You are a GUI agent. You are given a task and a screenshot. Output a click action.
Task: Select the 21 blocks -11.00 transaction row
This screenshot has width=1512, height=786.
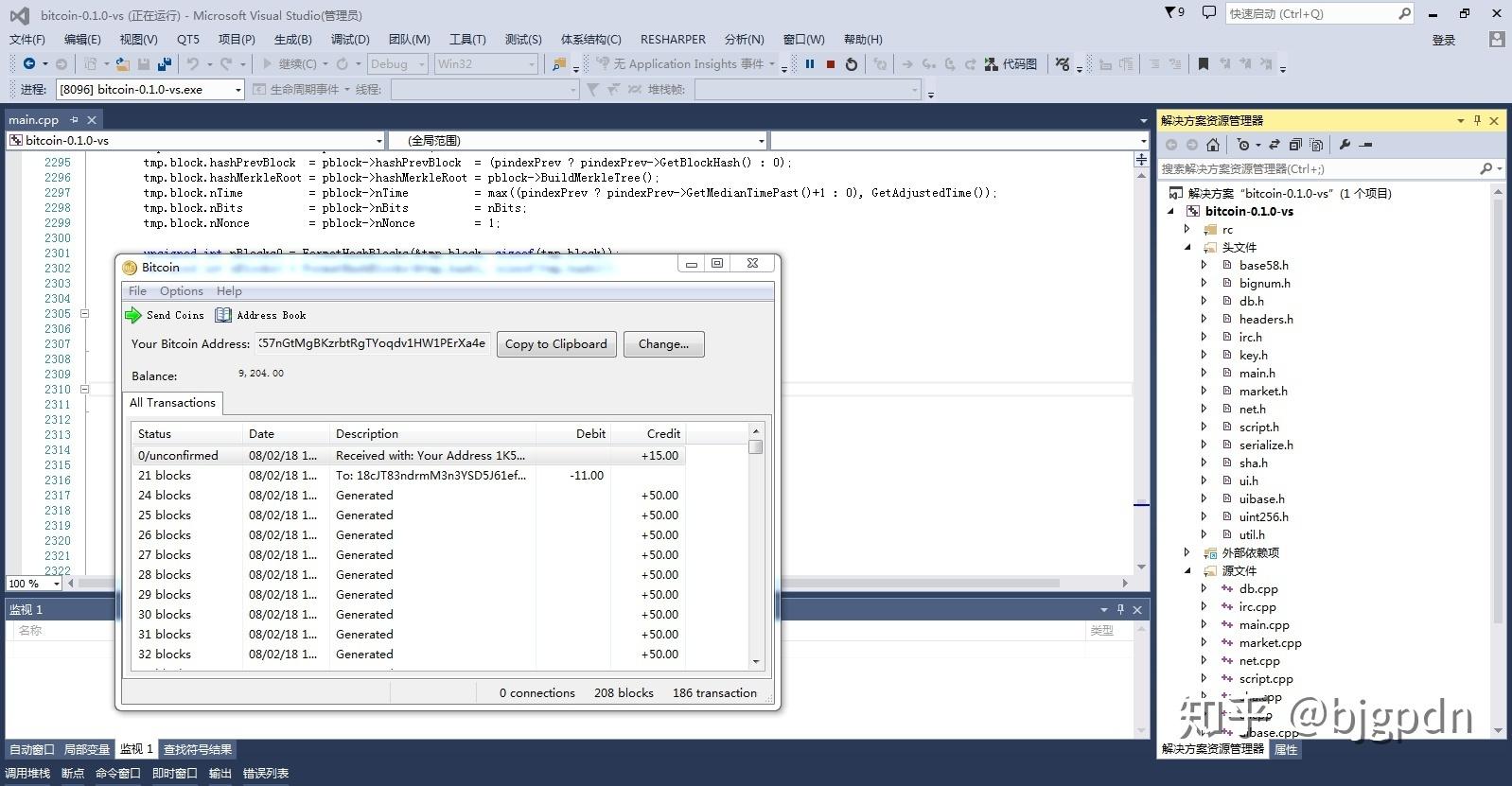pyautogui.click(x=409, y=475)
